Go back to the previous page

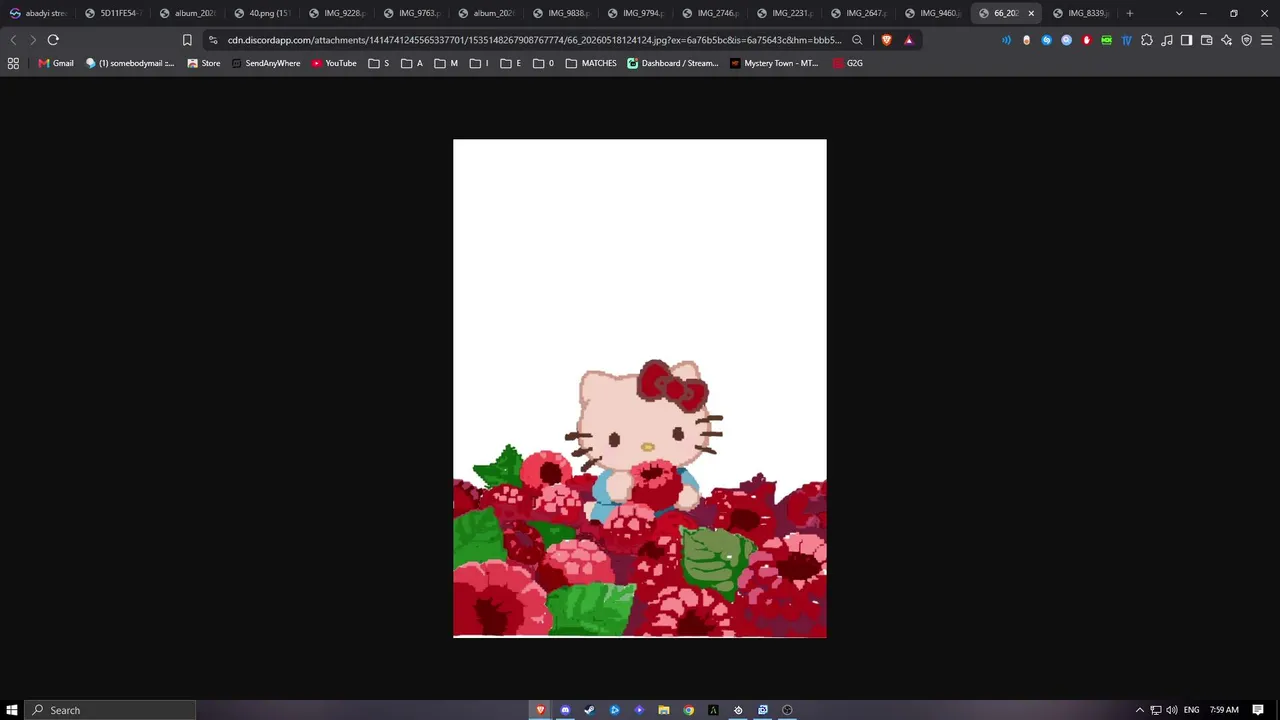[x=13, y=40]
